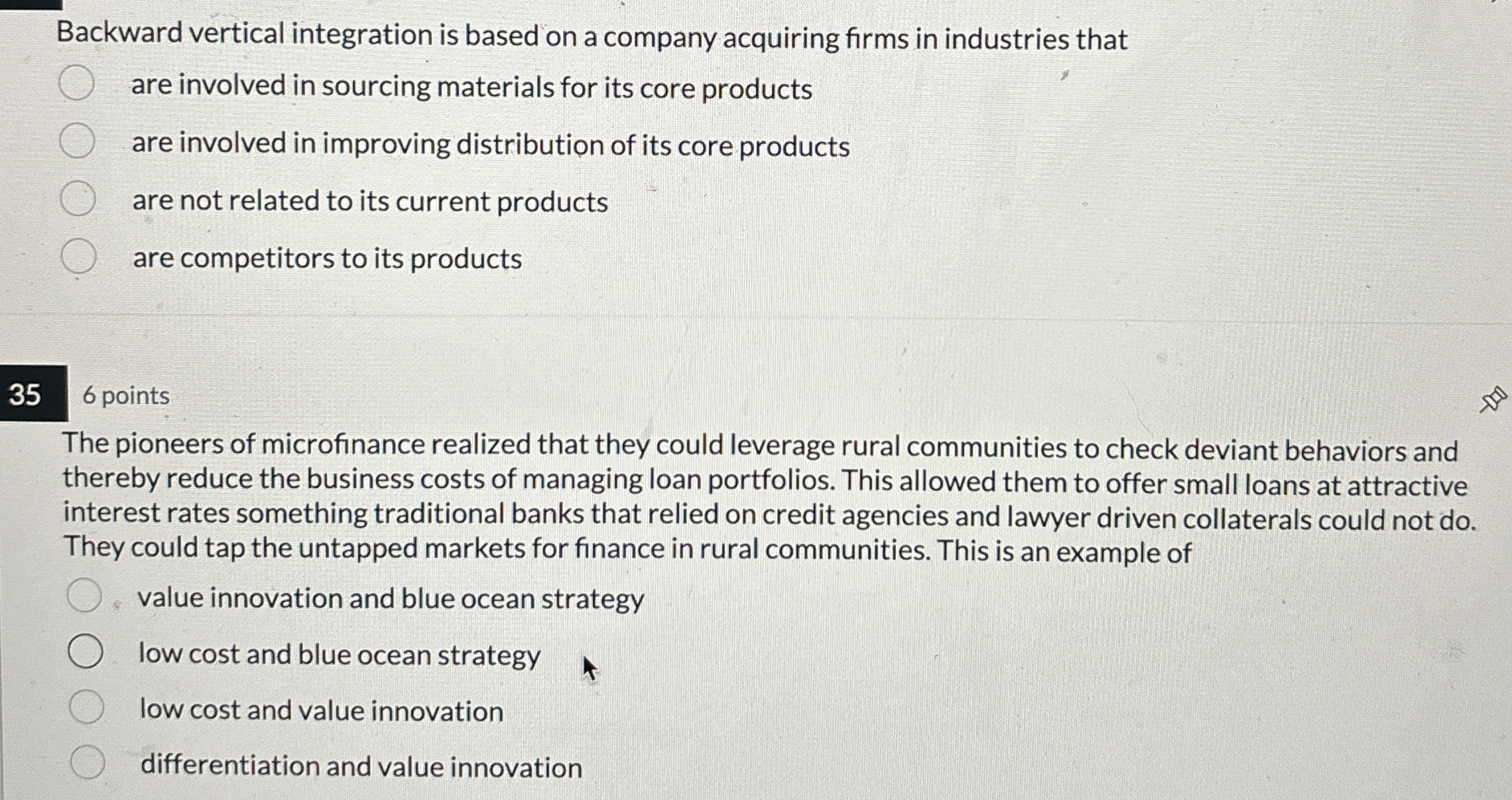Click 'are not related to its current products' text
This screenshot has width=1512, height=800.
click(x=370, y=202)
